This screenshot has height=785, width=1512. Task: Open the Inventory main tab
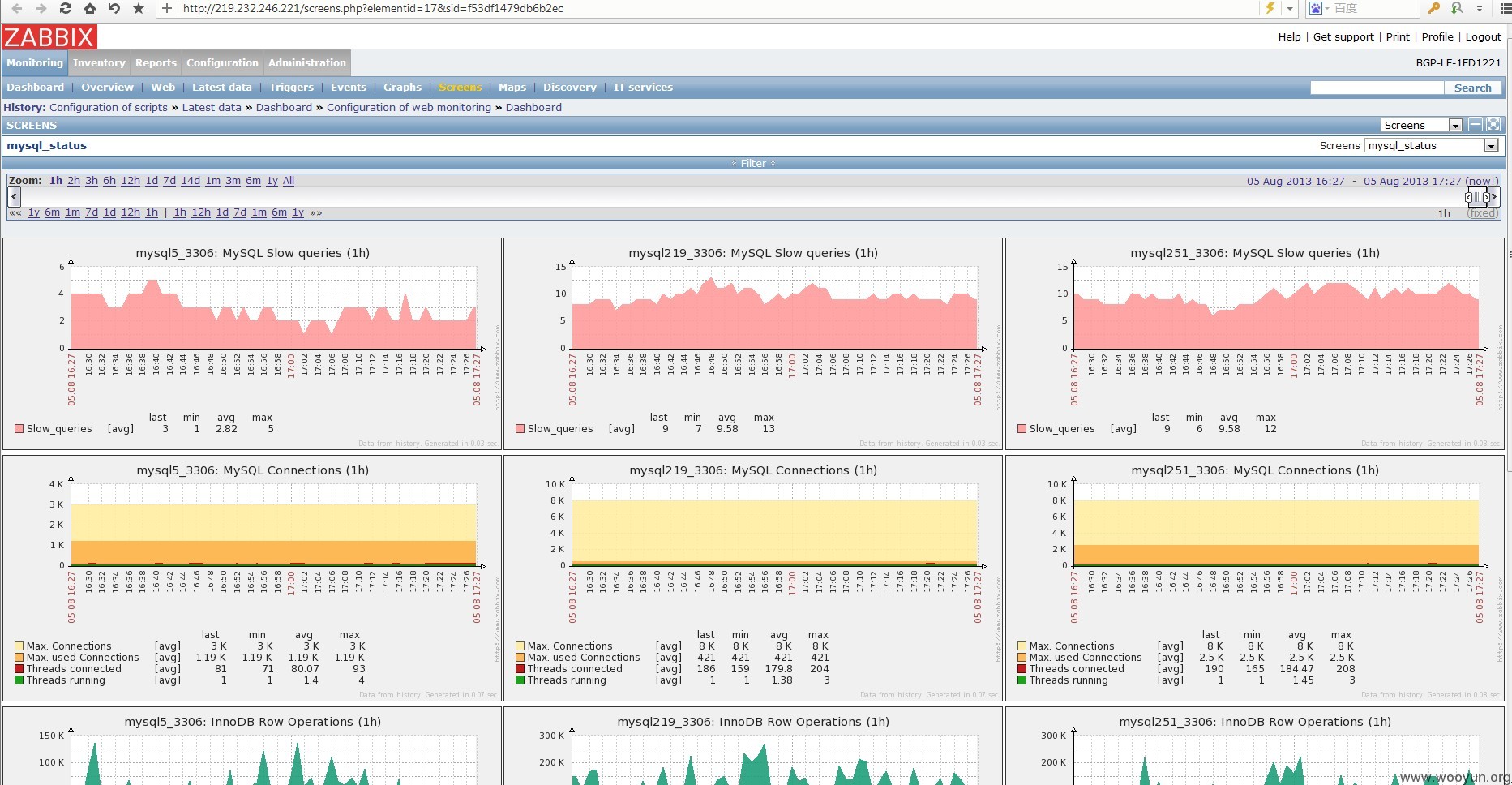point(99,62)
